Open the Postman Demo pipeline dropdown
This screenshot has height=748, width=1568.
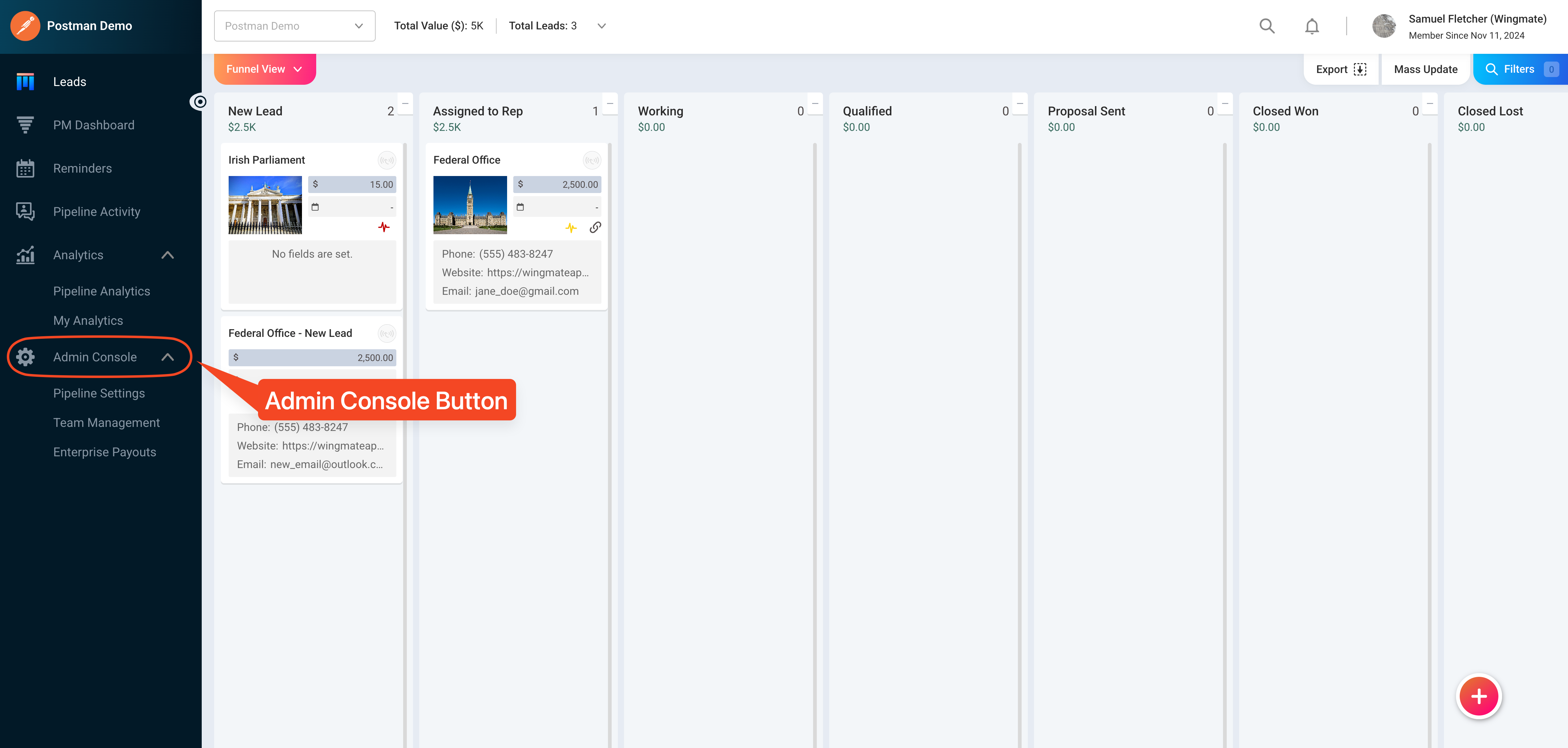[295, 26]
